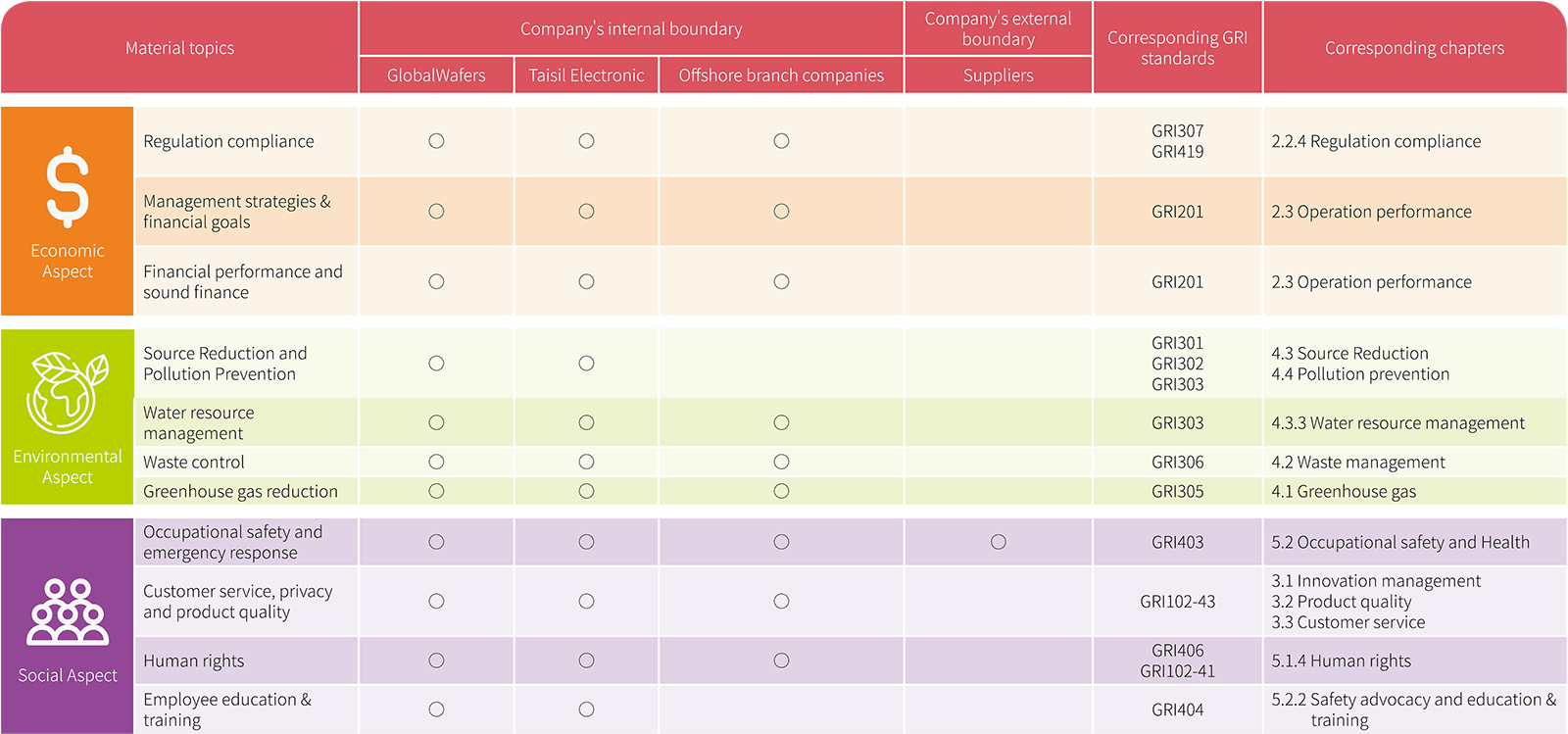Select Offshore branch circle for Human rights

tap(781, 661)
